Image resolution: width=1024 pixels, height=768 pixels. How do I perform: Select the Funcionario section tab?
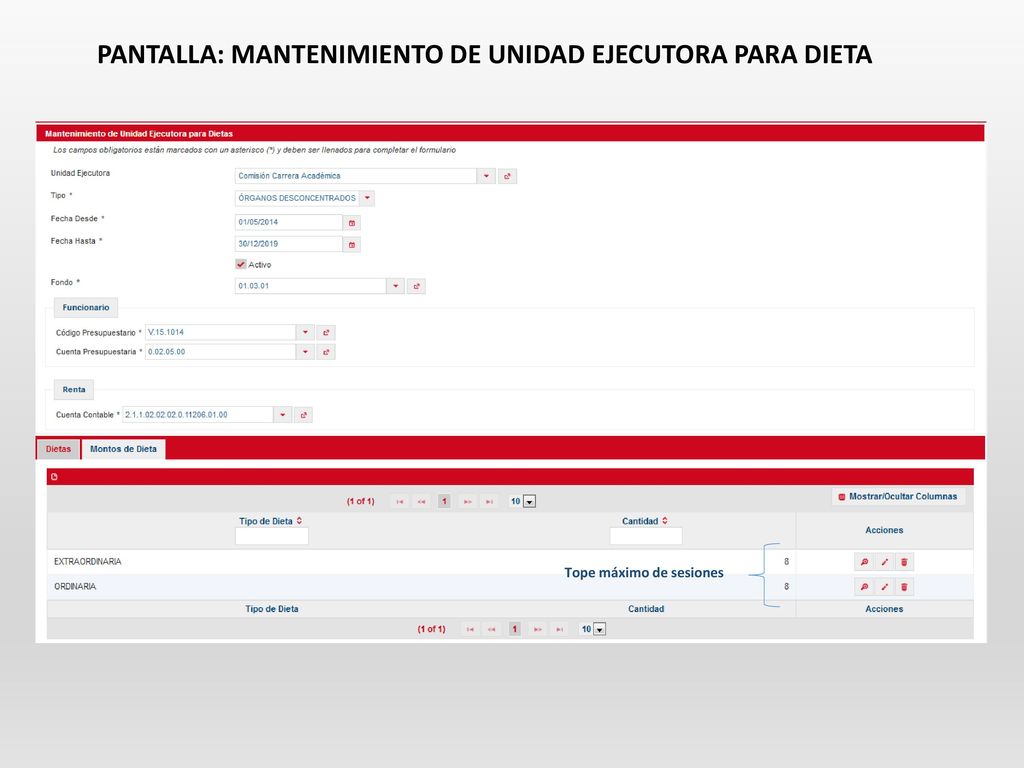(86, 308)
